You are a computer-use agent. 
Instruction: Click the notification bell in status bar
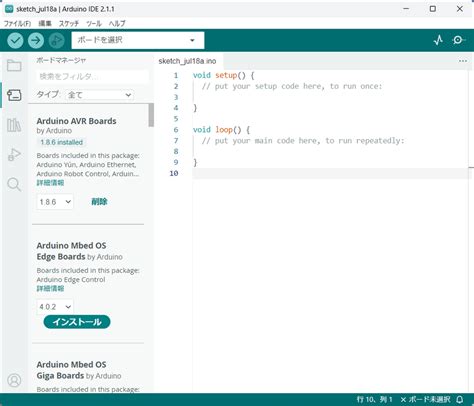(460, 399)
